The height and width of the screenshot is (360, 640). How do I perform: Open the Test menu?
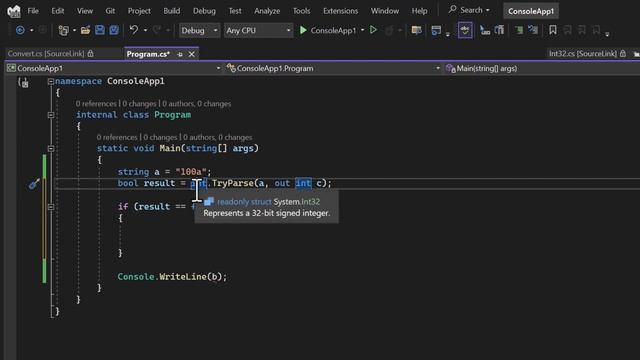[x=235, y=11]
